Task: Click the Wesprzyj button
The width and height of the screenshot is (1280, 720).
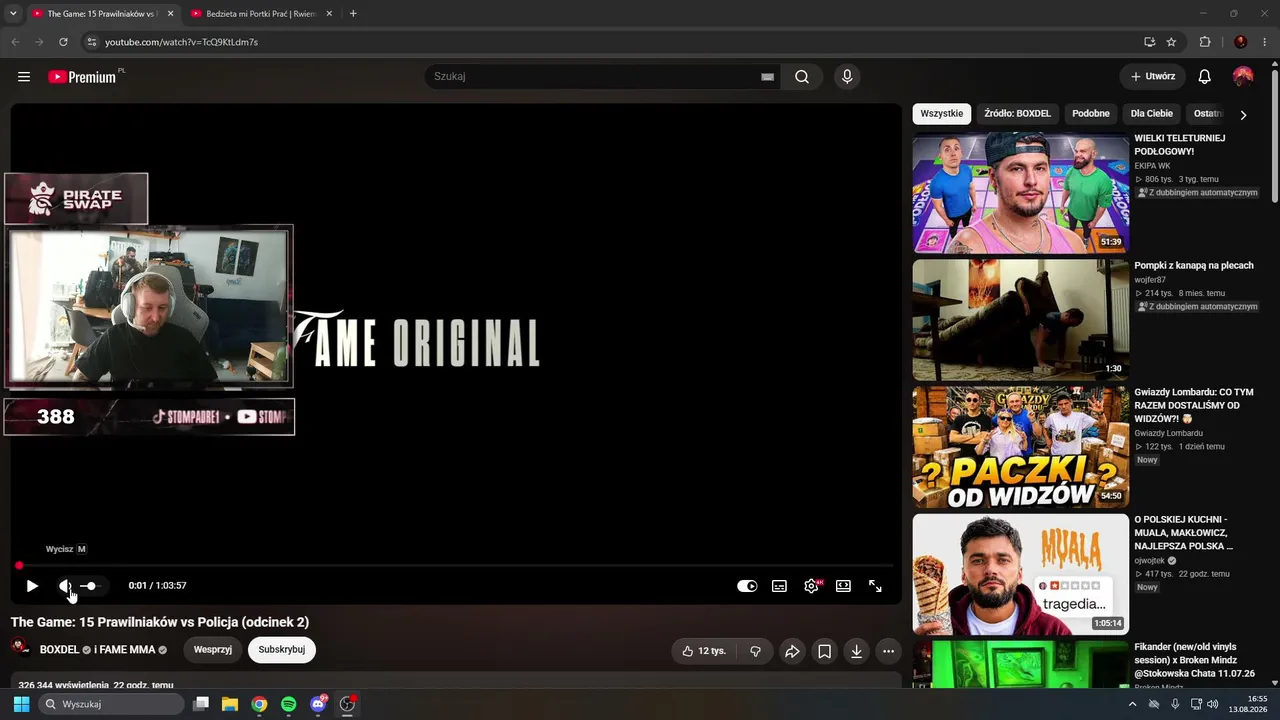Action: (213, 650)
